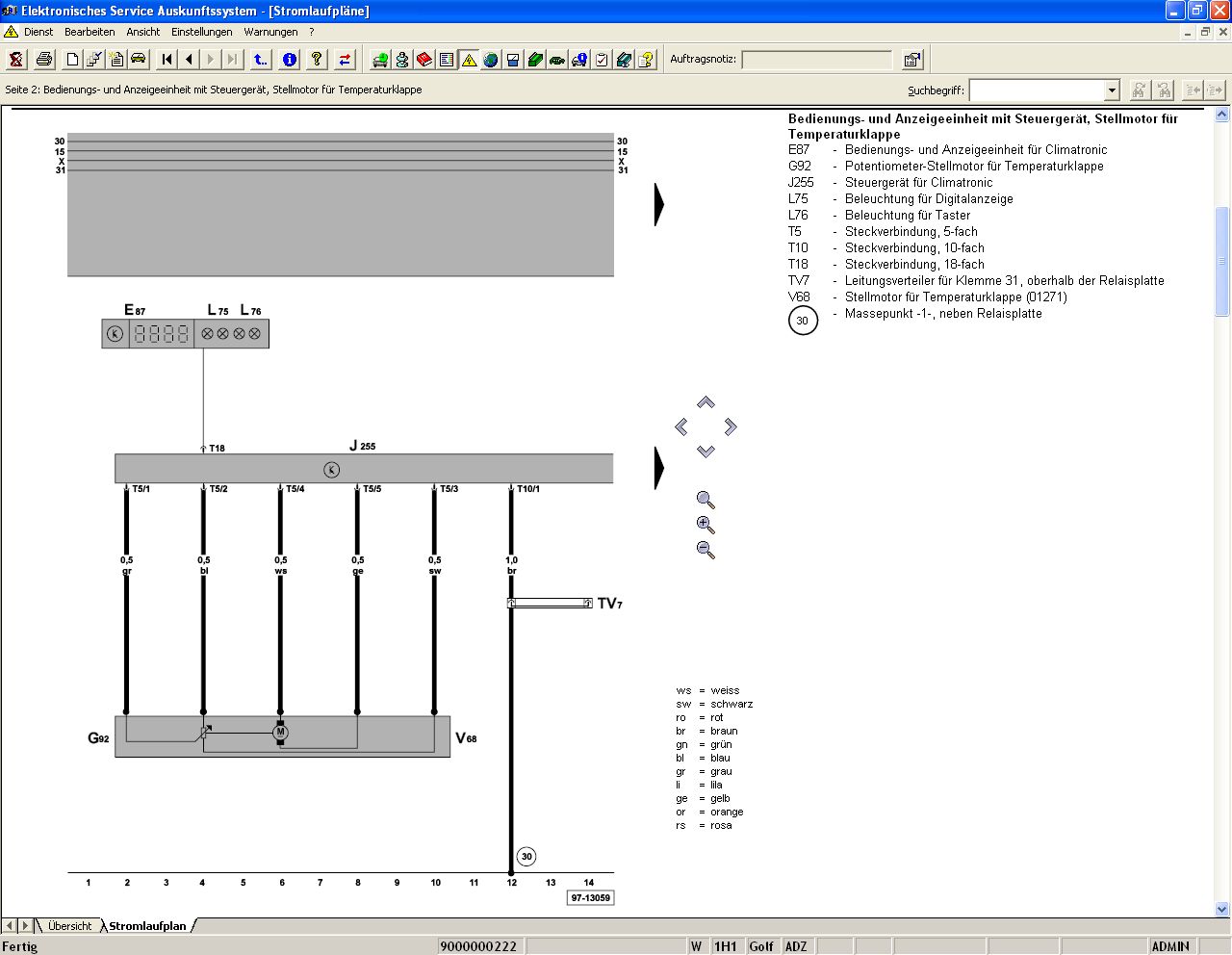Screen dimensions: 1232x955
Task: Click the globe icon in the toolbar
Action: tap(491, 60)
